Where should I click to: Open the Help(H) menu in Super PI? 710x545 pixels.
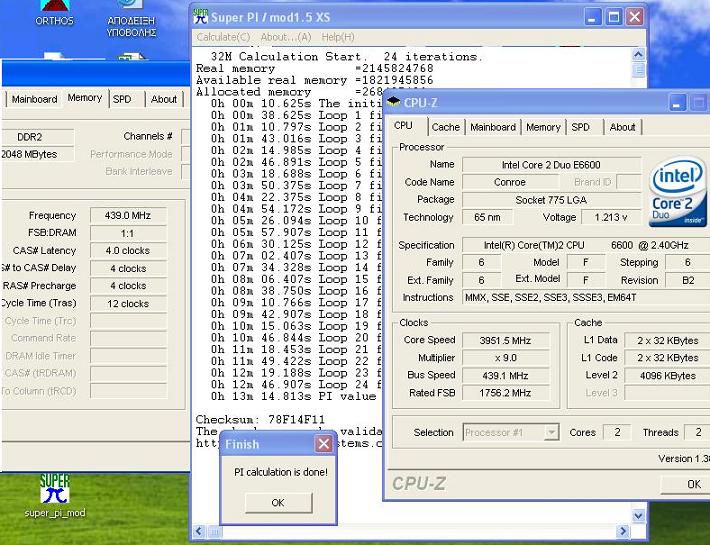(x=338, y=37)
